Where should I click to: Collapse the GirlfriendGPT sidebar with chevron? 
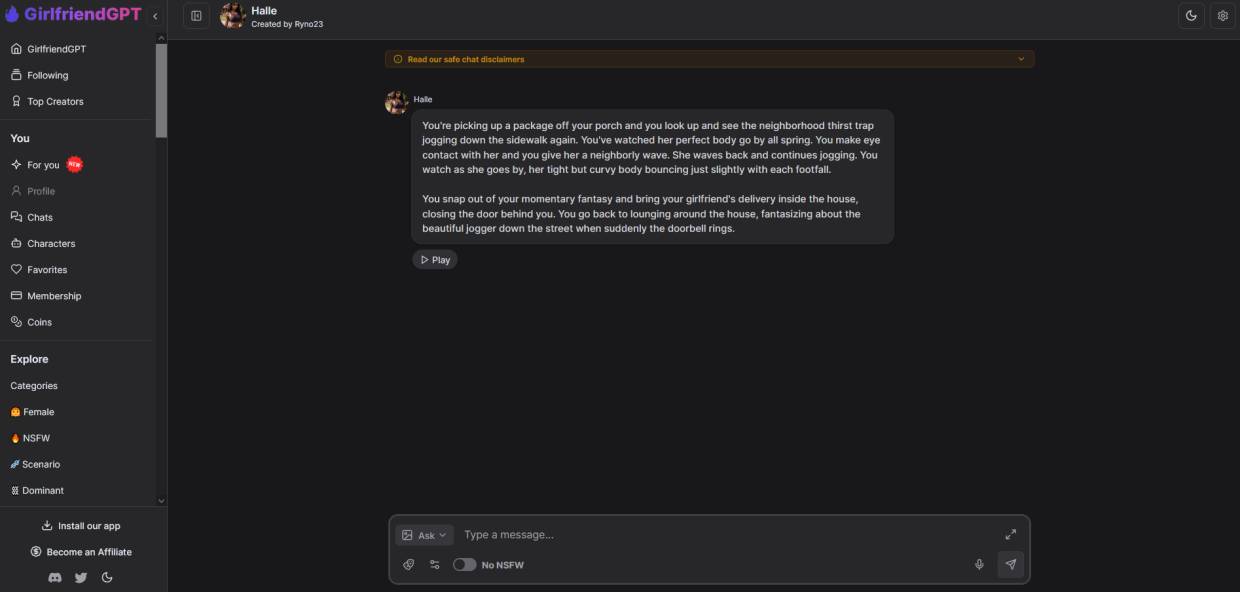[x=155, y=16]
